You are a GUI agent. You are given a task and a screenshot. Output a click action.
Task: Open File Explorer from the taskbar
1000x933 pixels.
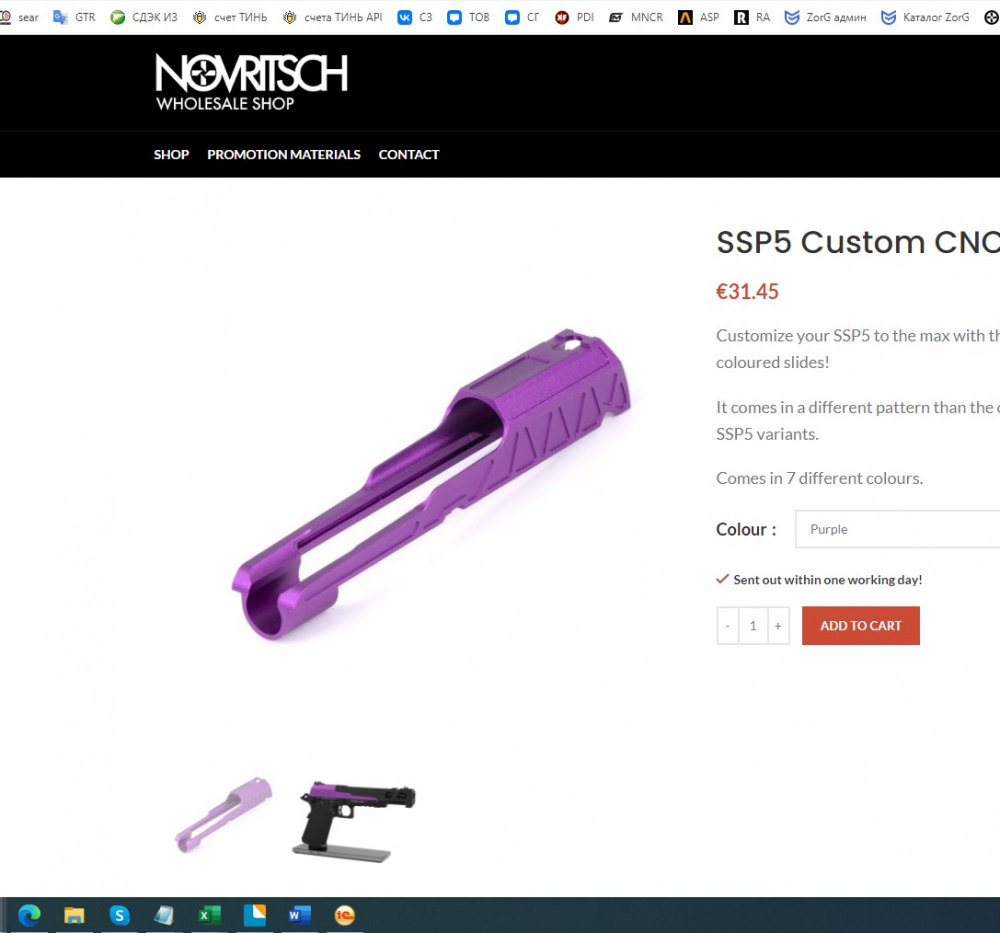pyautogui.click(x=74, y=916)
